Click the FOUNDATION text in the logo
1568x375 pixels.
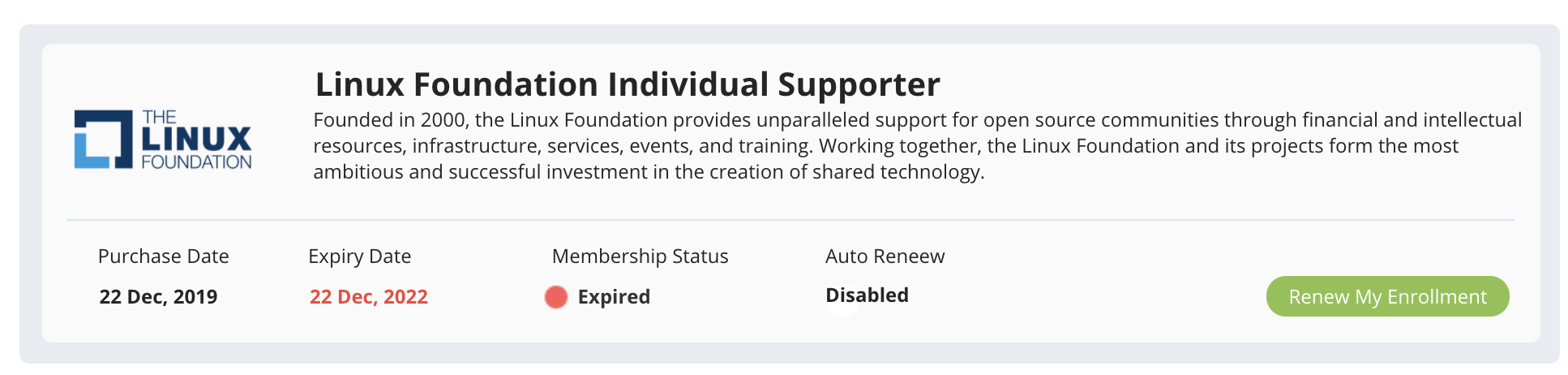[196, 162]
